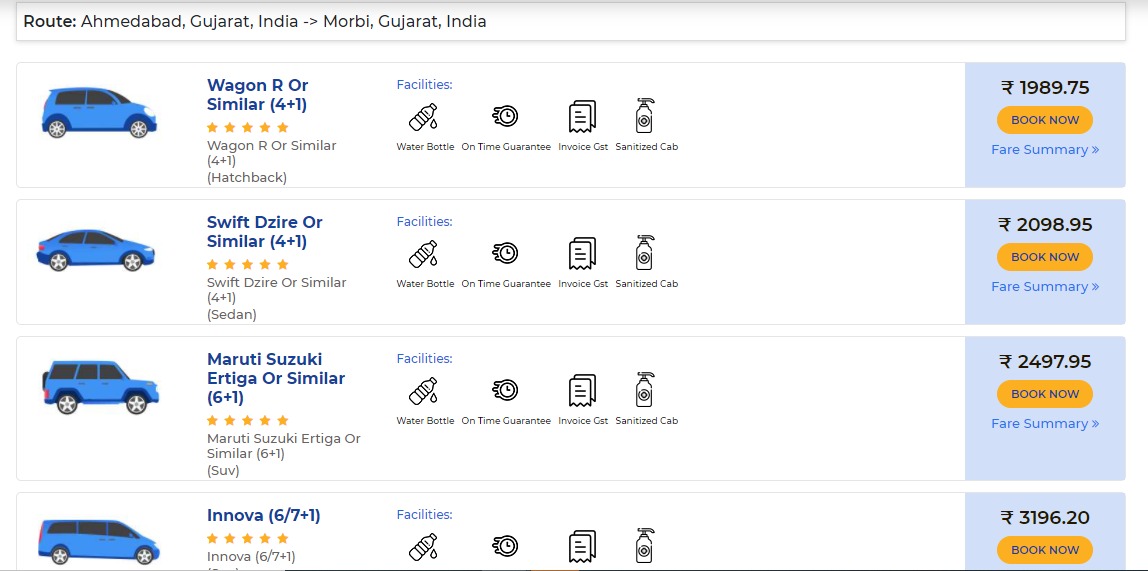Click Invoice Gst icon in Swift Dzire row
This screenshot has width=1148, height=571.
tap(582, 254)
